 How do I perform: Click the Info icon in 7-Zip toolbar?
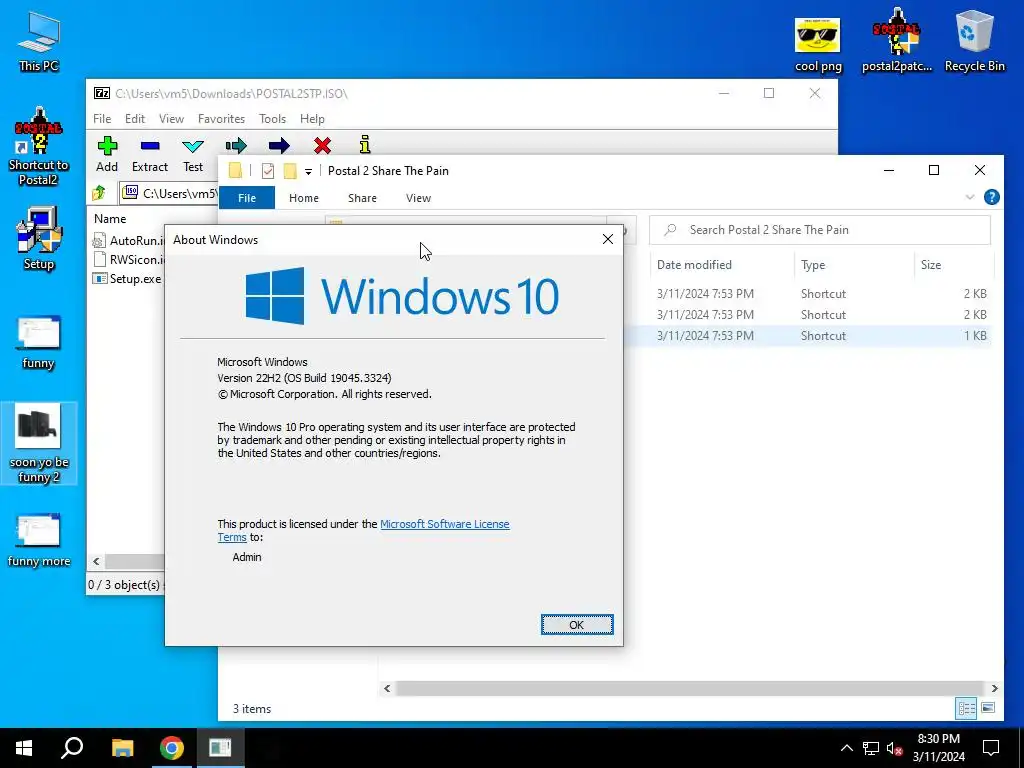coord(365,144)
